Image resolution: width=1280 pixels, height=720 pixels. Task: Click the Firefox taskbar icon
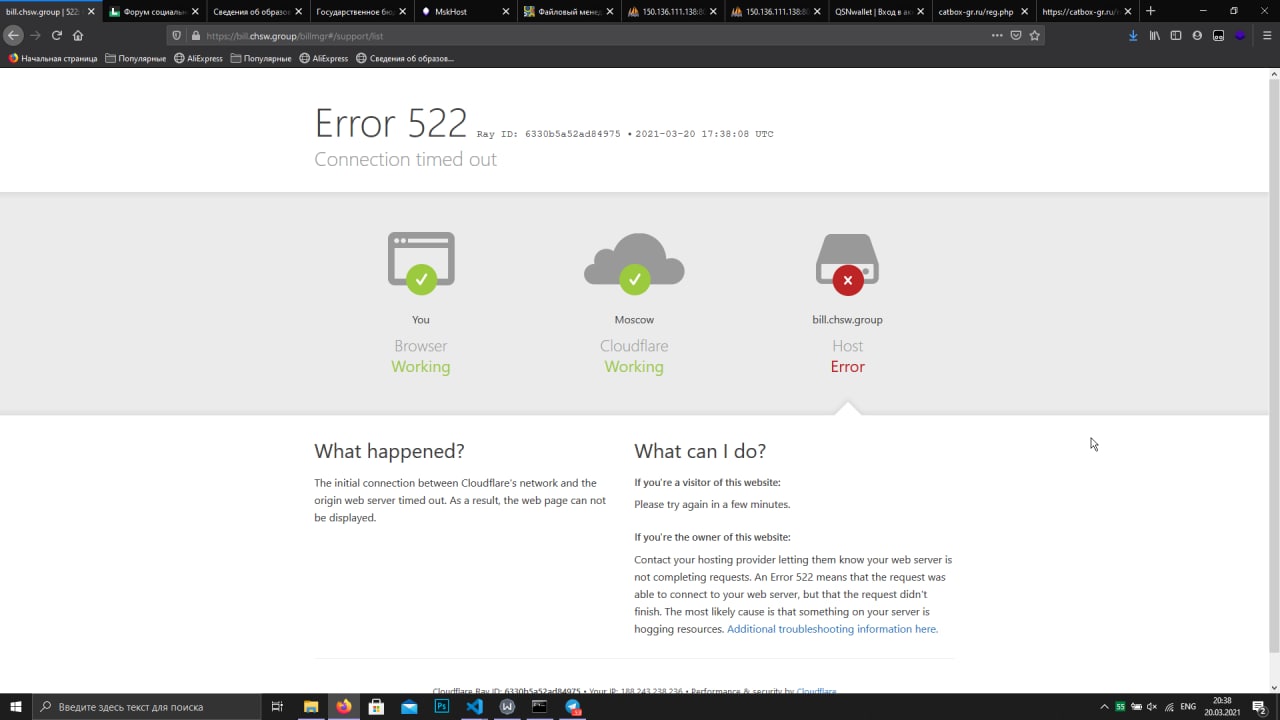(344, 707)
